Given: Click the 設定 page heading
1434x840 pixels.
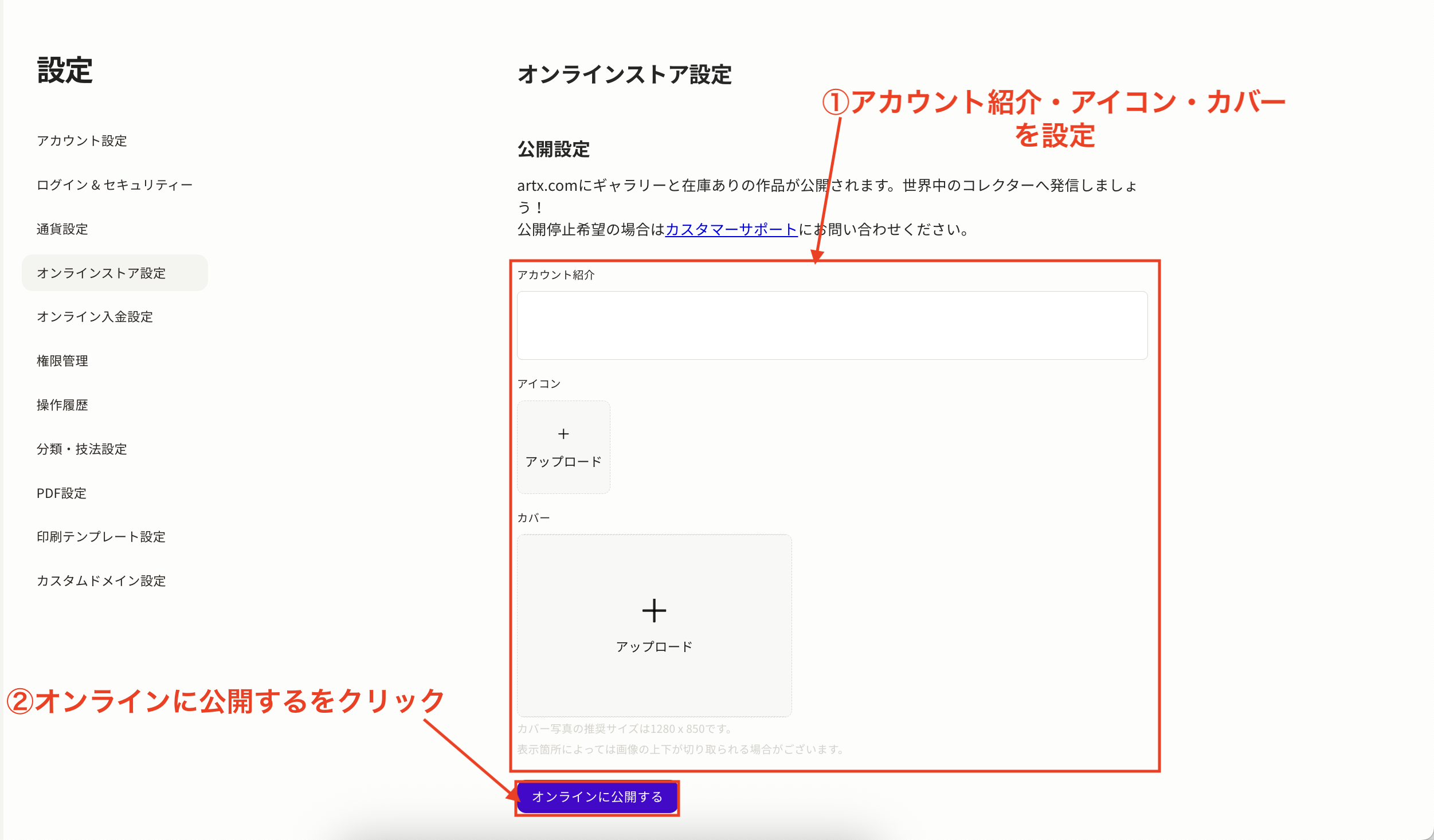Looking at the screenshot, I should tap(64, 70).
